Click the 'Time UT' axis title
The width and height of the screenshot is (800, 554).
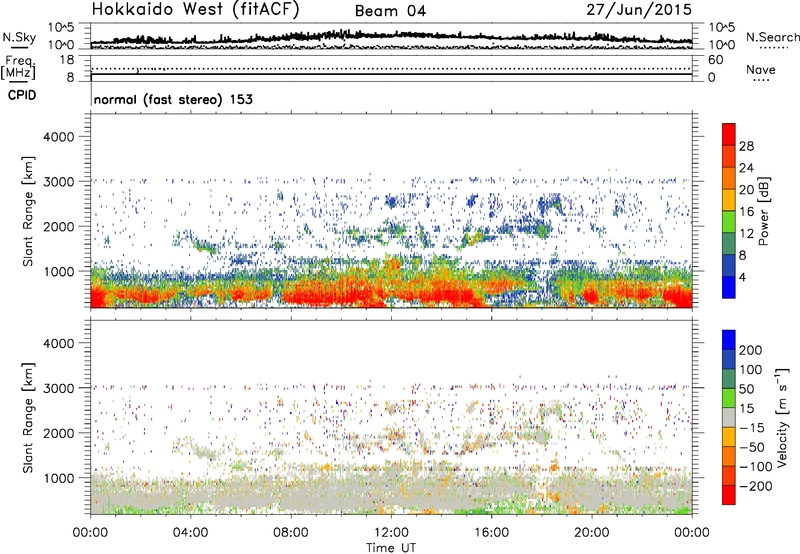[x=391, y=548]
